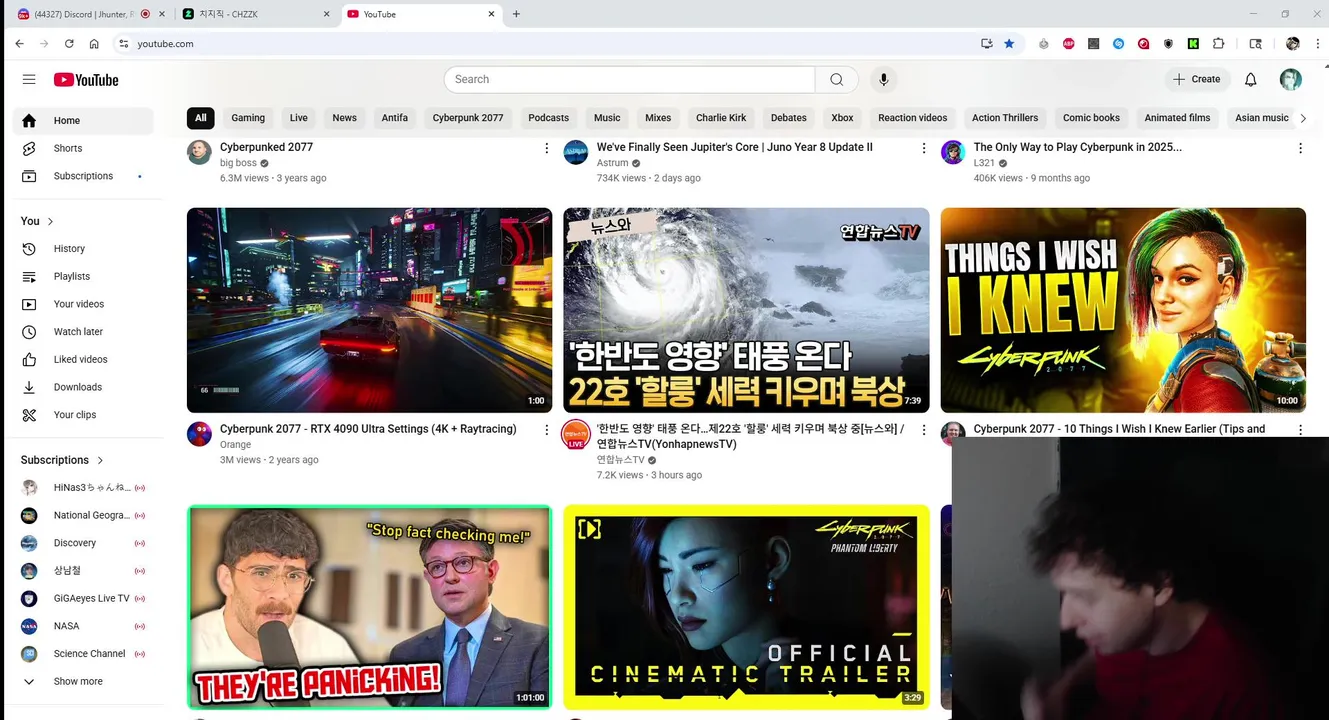The image size is (1329, 720).
Task: Open the YouTube hamburger guide menu
Action: click(x=29, y=79)
